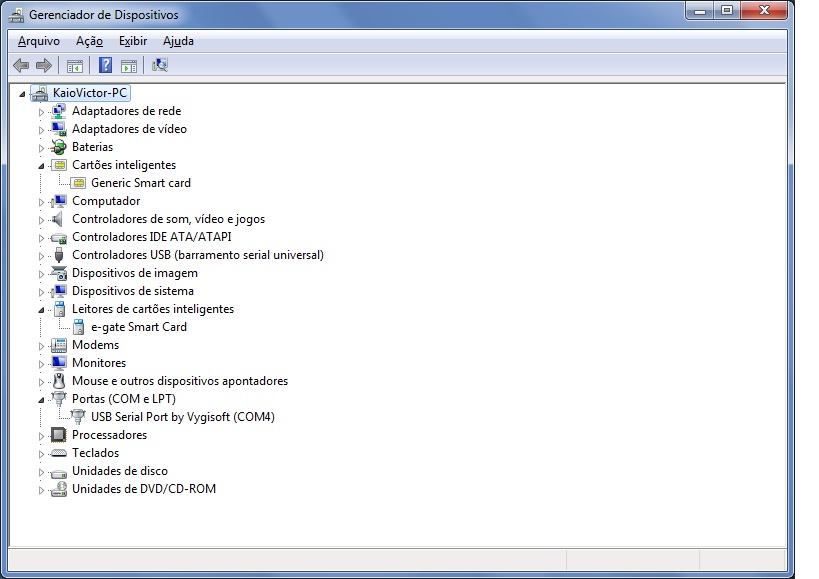
Task: Expand the Processadores node arrow
Action: tap(41, 435)
